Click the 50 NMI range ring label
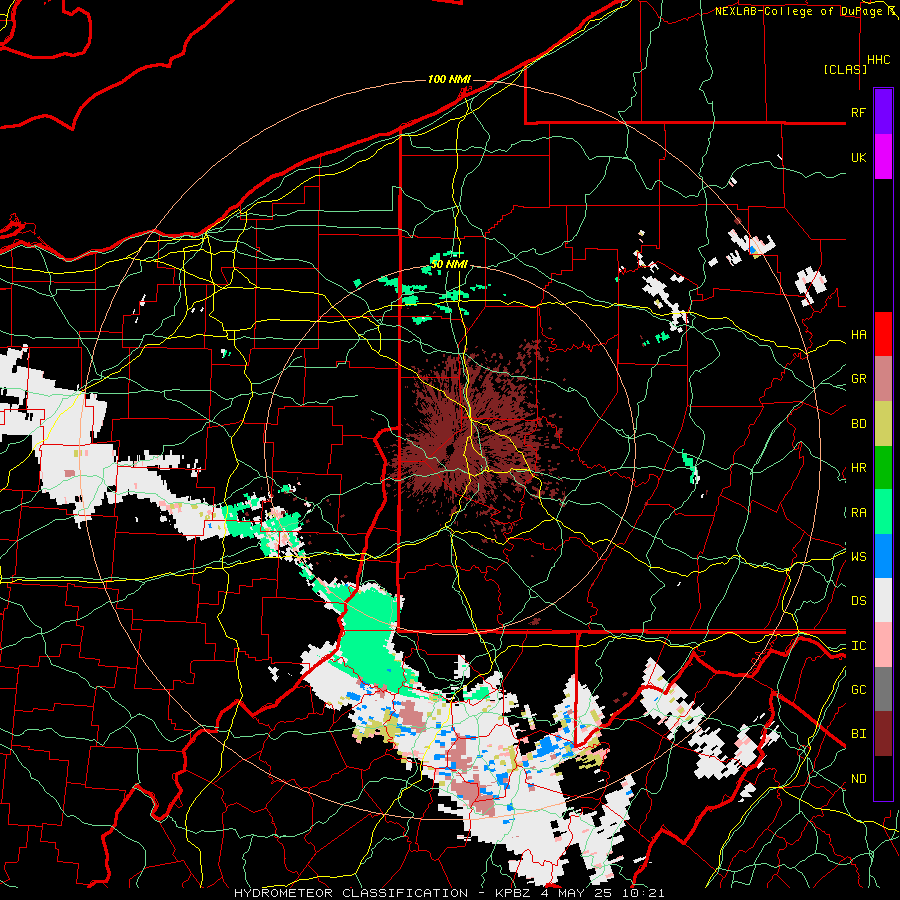The width and height of the screenshot is (900, 900). coord(449,265)
